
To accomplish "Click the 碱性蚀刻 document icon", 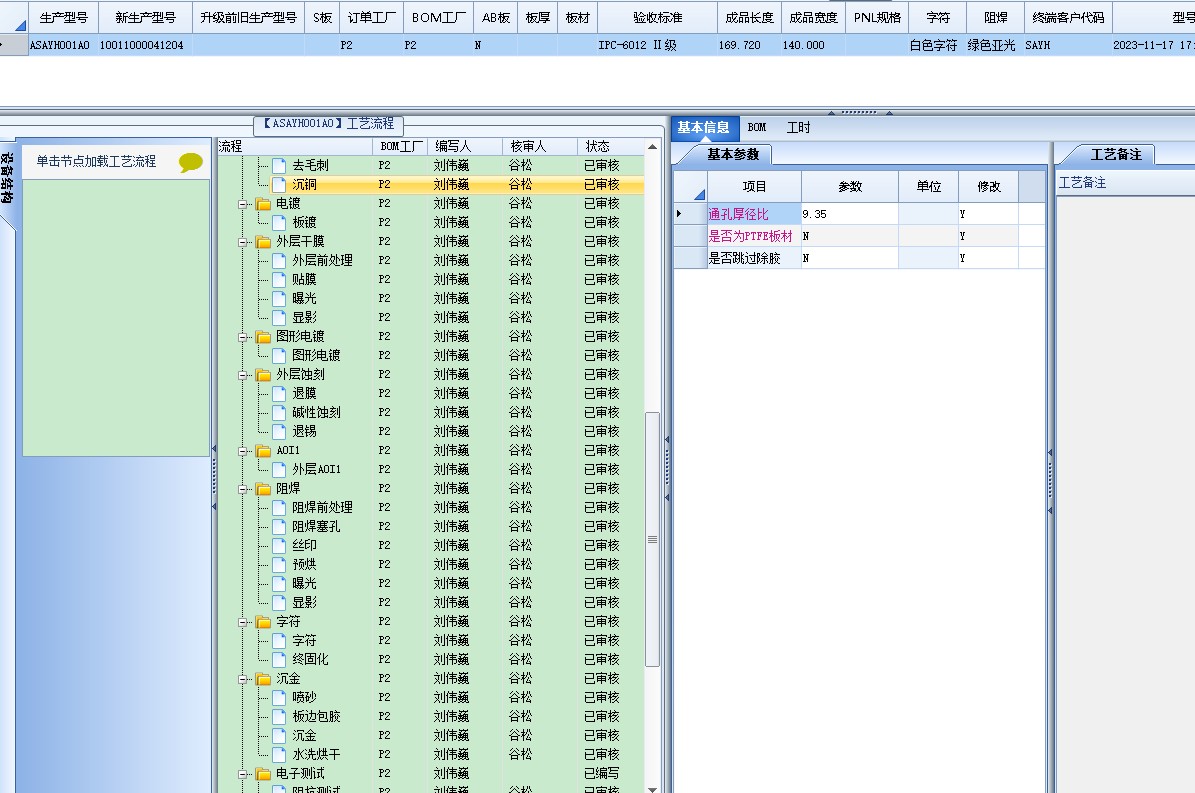I will pyautogui.click(x=280, y=412).
